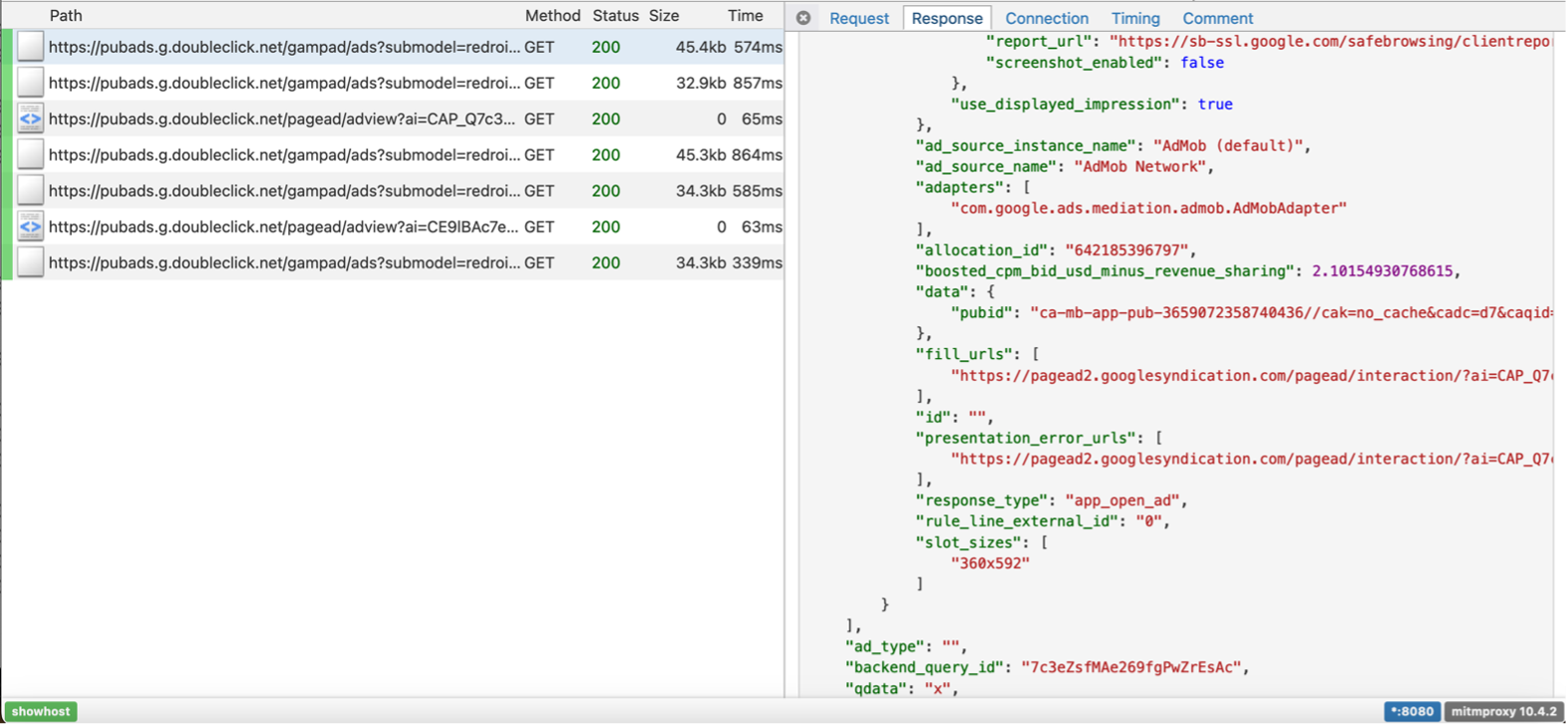The height and width of the screenshot is (728, 1568).
Task: Sort flows by the Path column
Action: 66,16
